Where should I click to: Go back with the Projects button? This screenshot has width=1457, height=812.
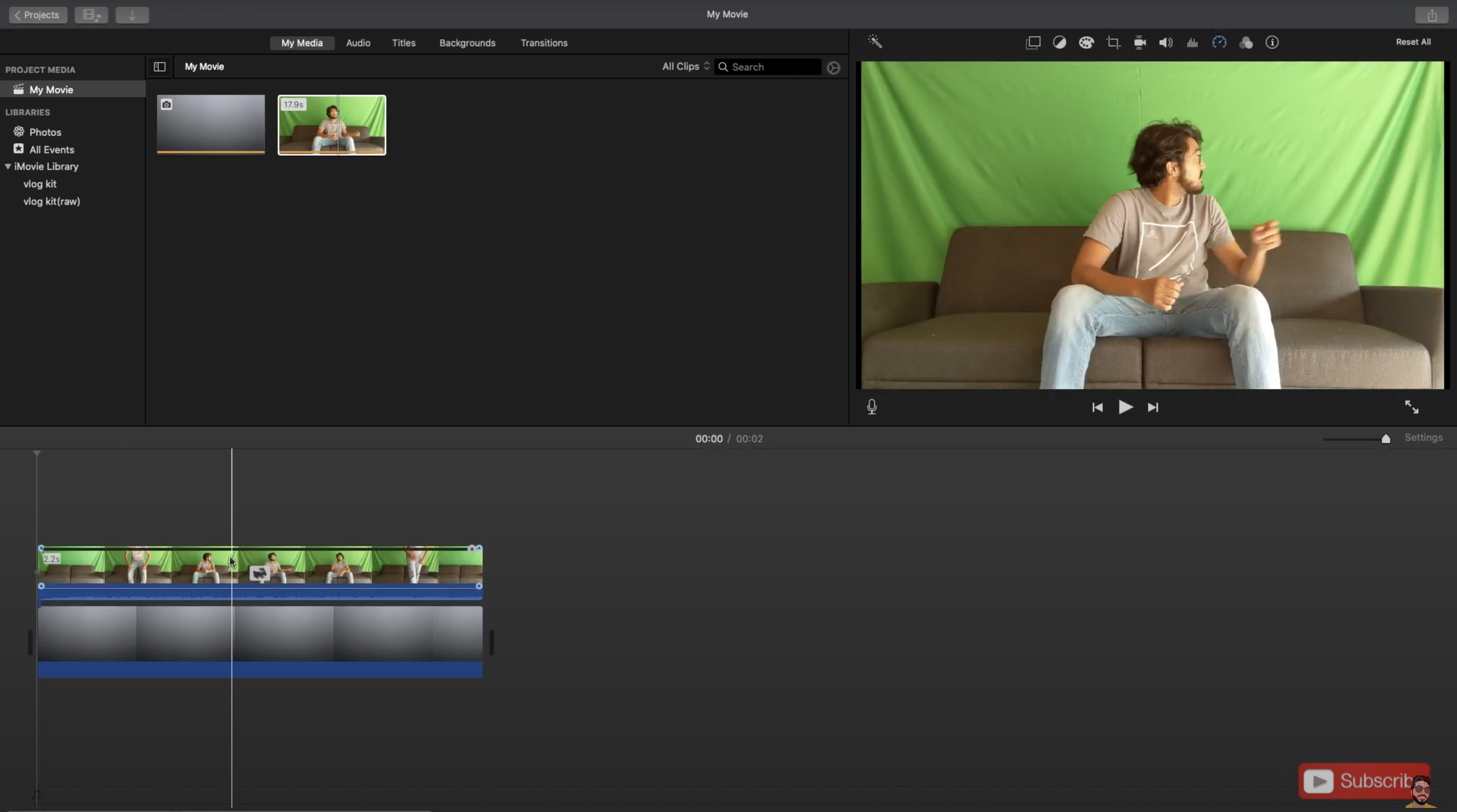(x=37, y=15)
